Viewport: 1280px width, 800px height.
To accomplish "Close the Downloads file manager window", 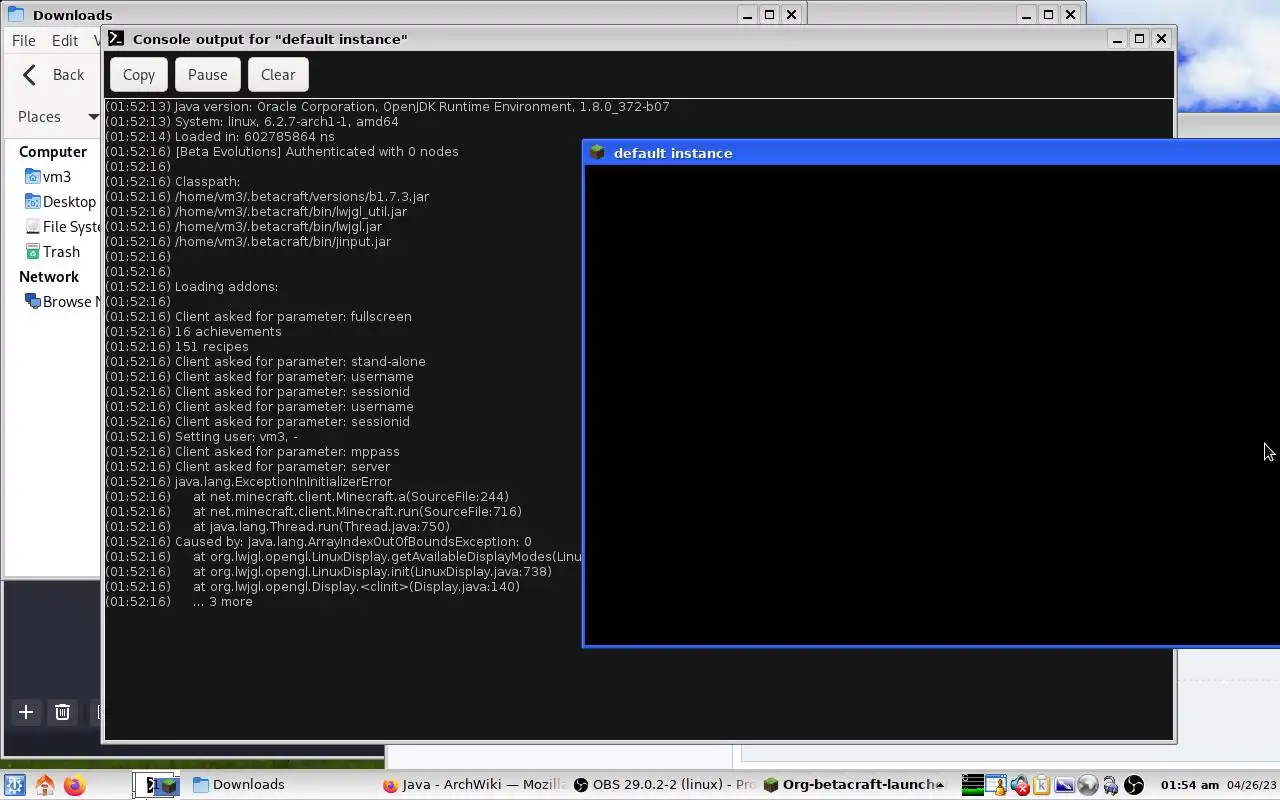I will point(791,14).
